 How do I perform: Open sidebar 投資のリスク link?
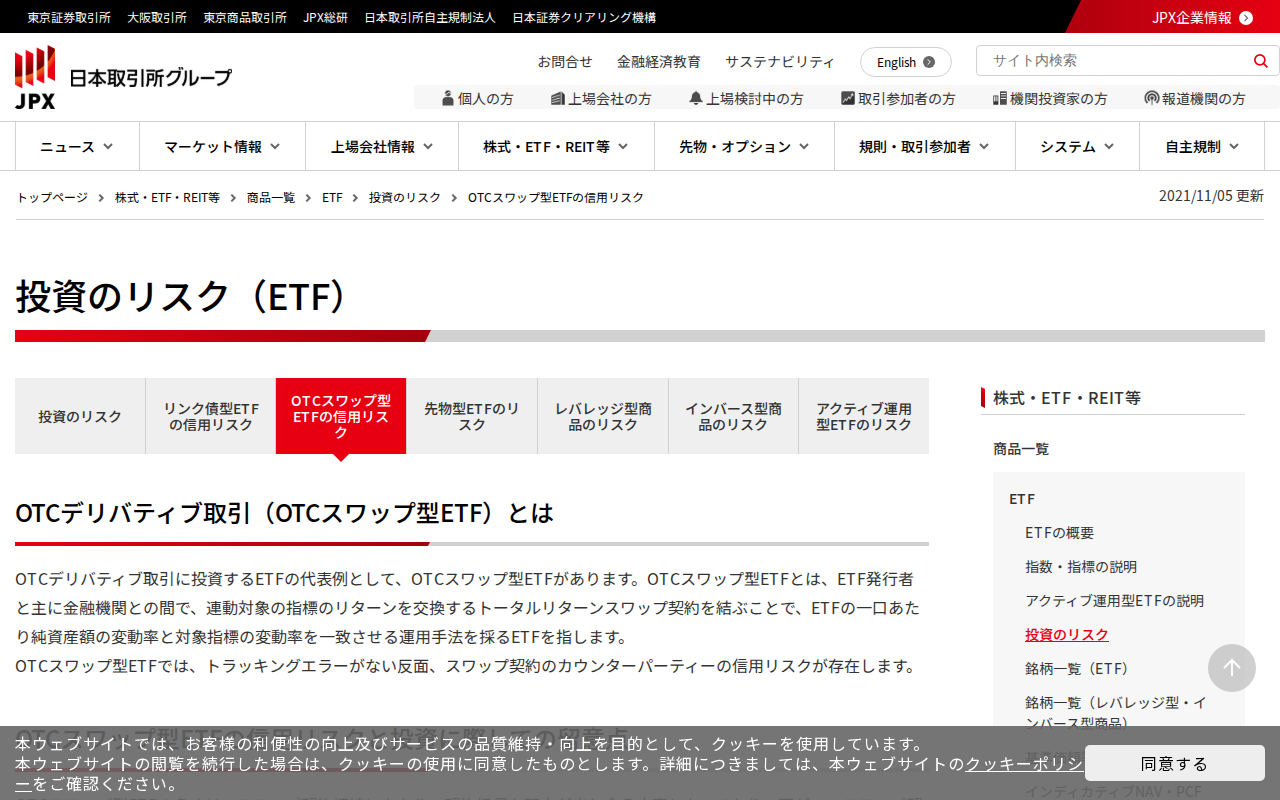(1067, 635)
